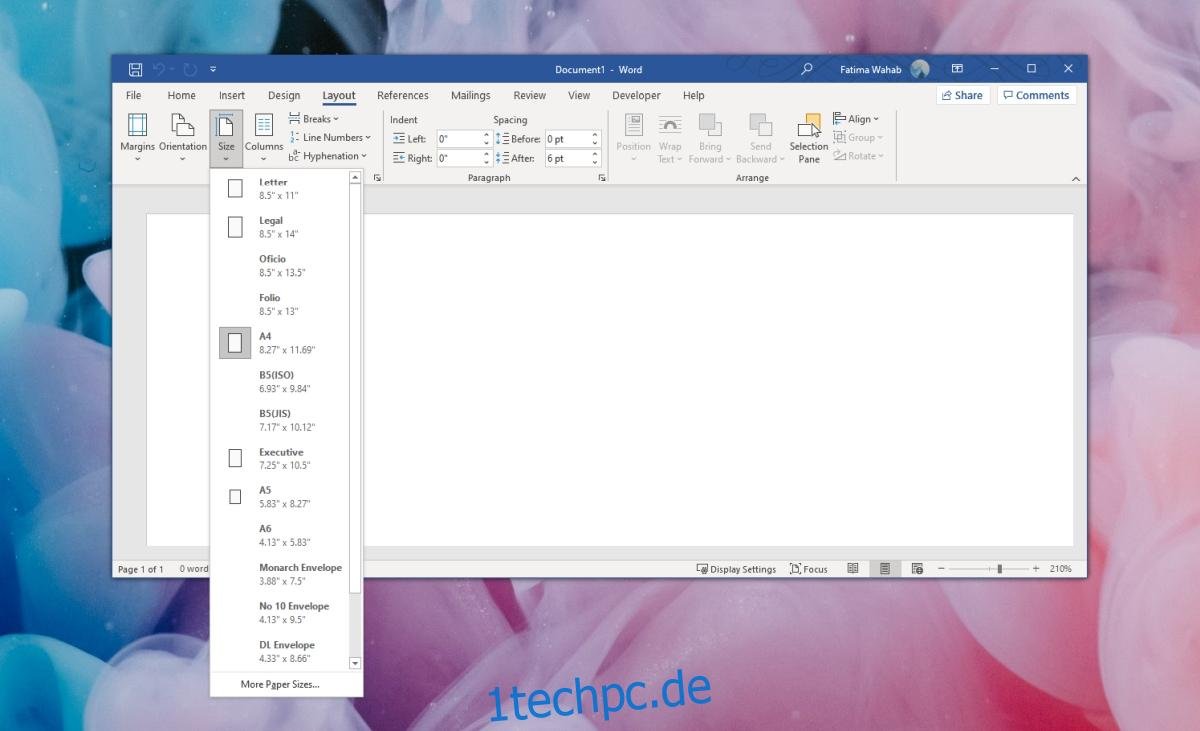Toggle Focus mode in status bar
This screenshot has width=1200, height=731.
(x=809, y=569)
